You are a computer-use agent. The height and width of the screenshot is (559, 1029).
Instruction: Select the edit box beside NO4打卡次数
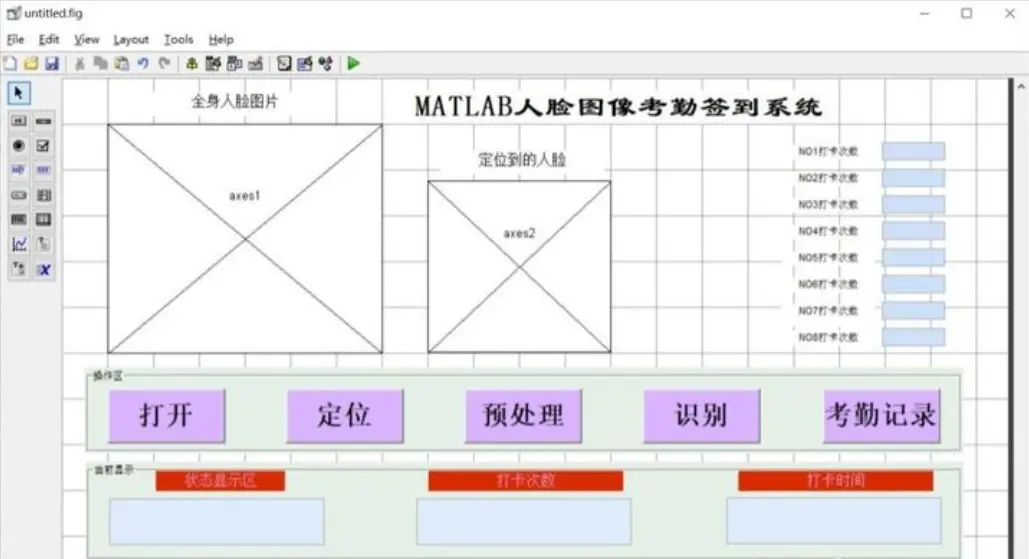pos(914,231)
